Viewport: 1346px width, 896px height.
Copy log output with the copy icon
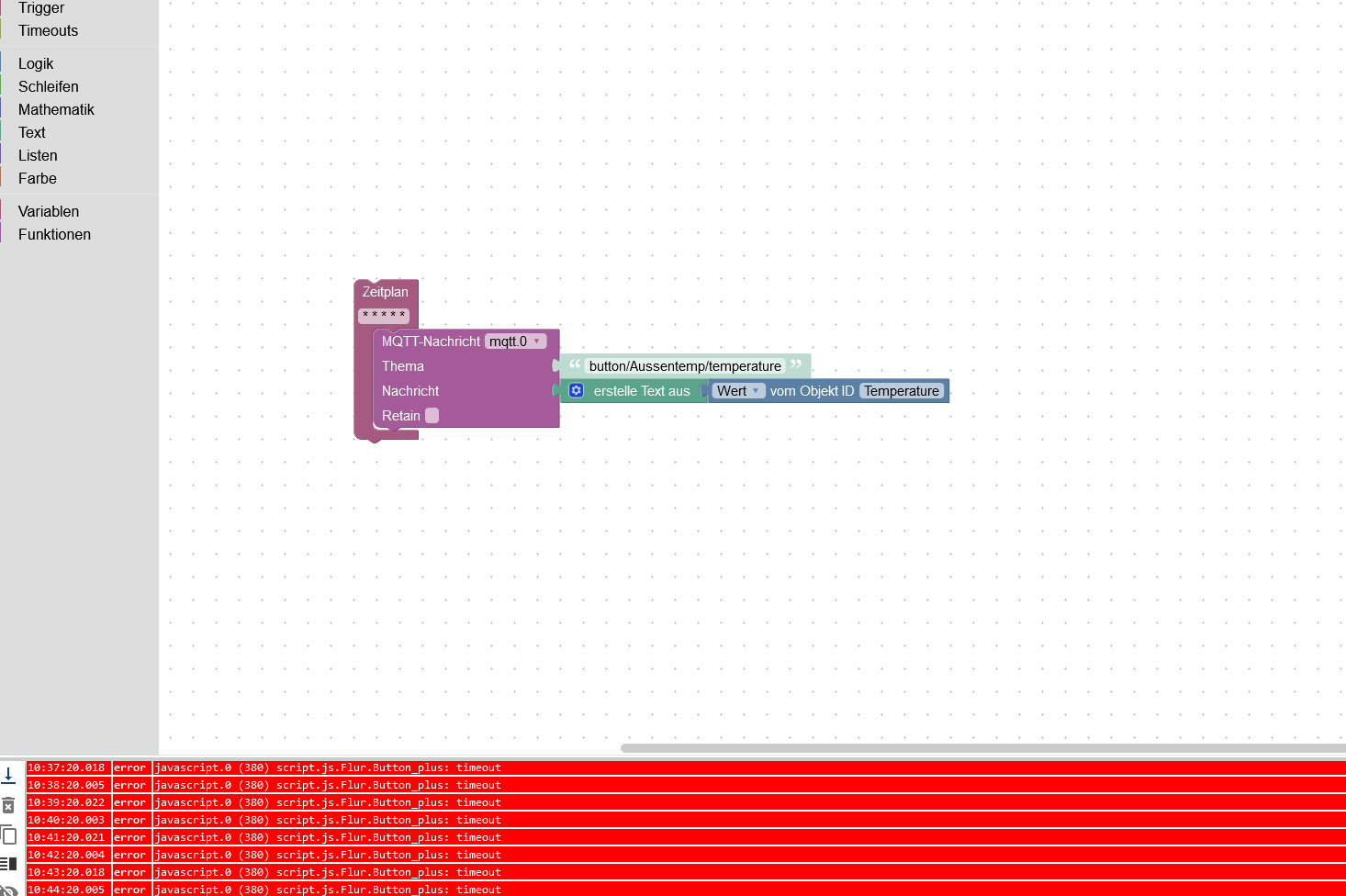click(x=8, y=834)
